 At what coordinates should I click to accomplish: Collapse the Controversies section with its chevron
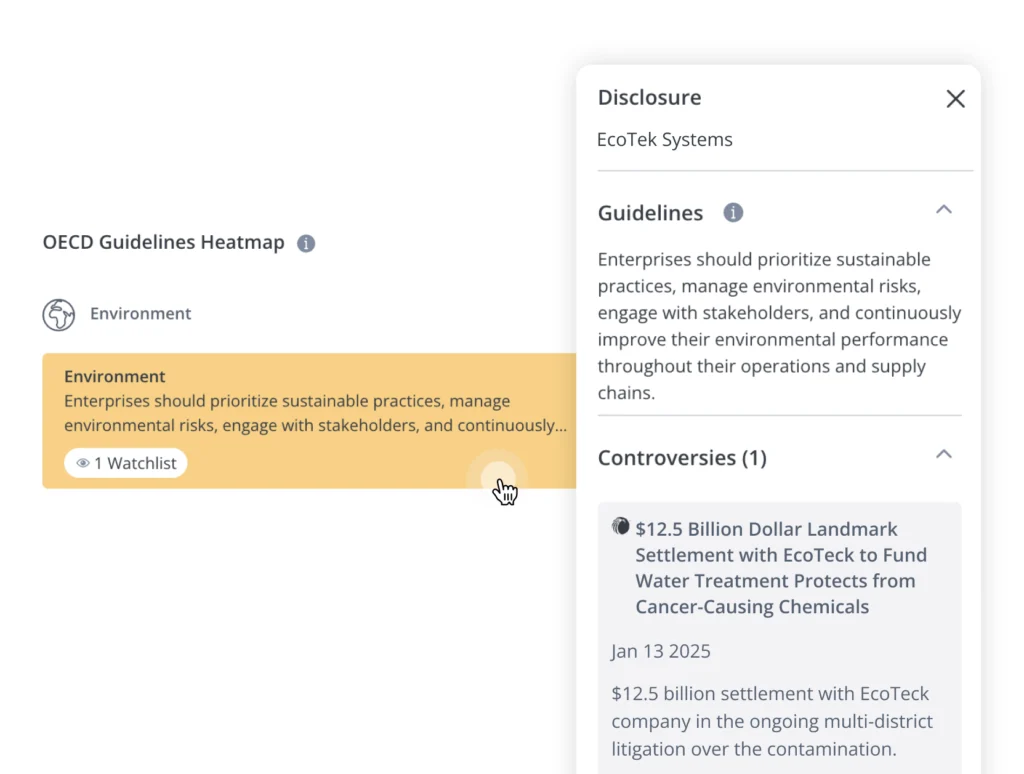pos(943,455)
